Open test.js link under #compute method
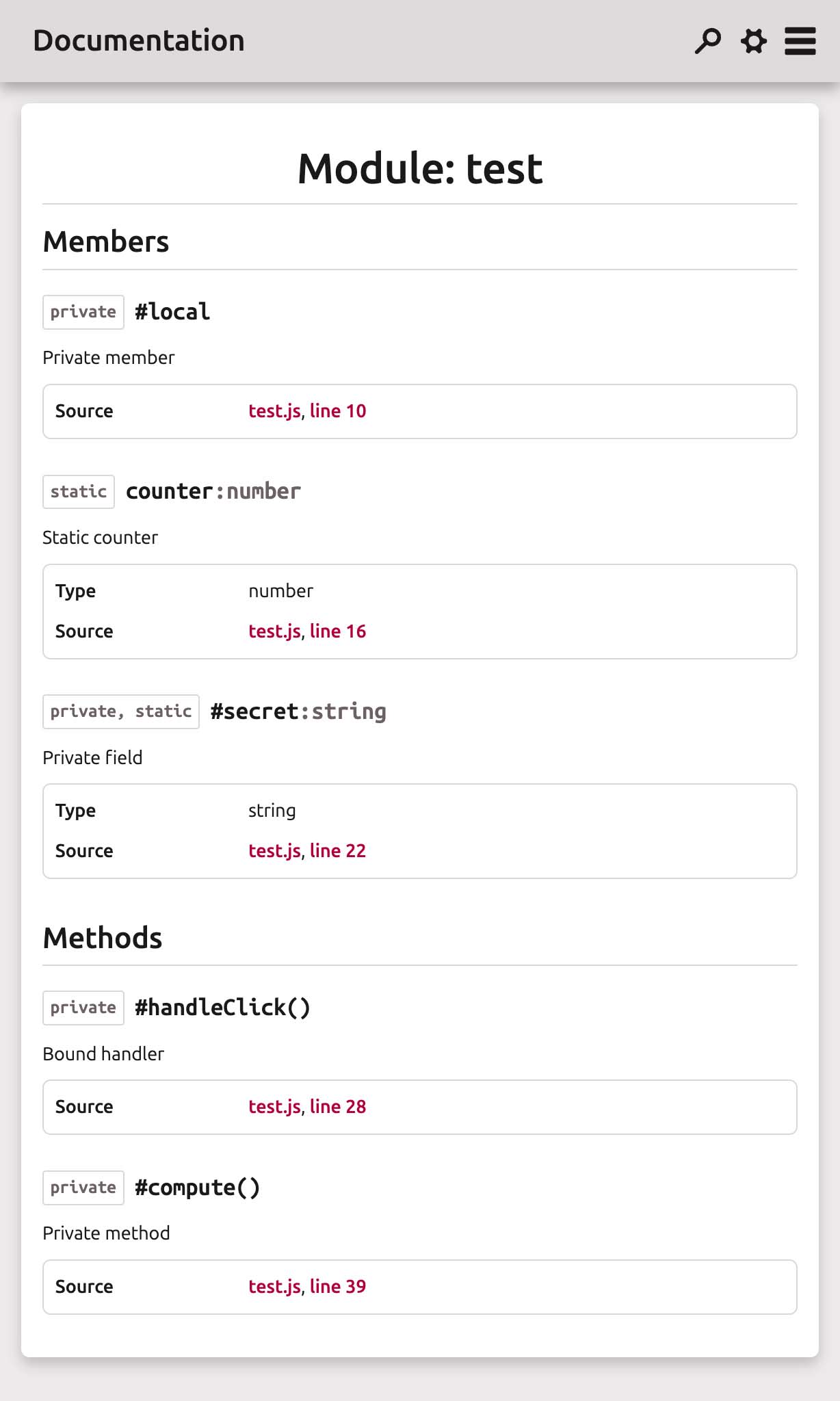The height and width of the screenshot is (1401, 840). tap(274, 1287)
